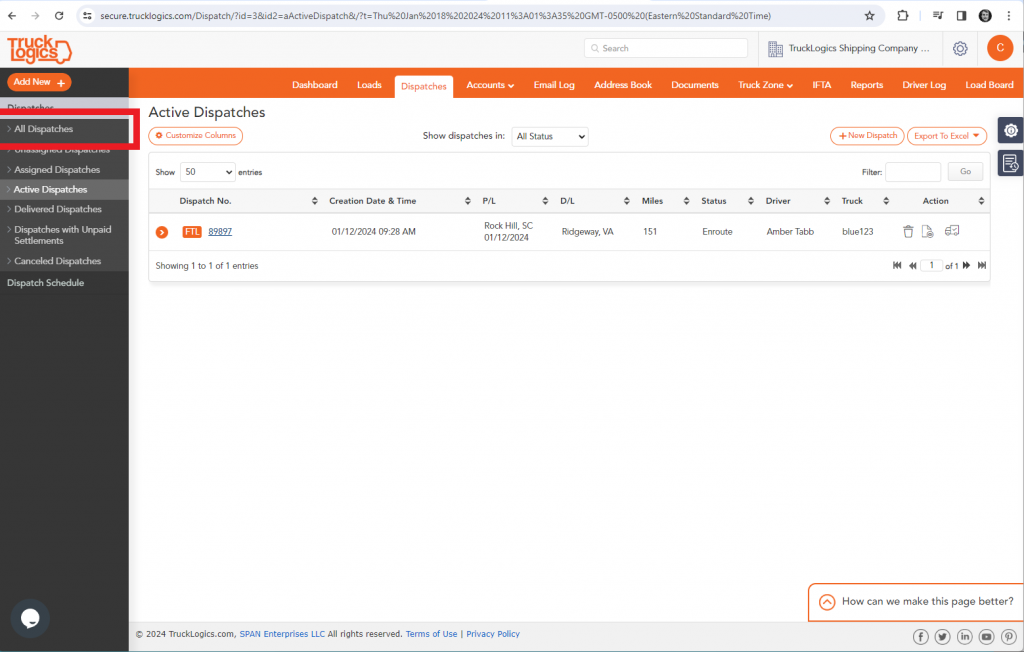Sort by Dispatch No. column
Screen dimensions: 1024x652
coord(314,201)
